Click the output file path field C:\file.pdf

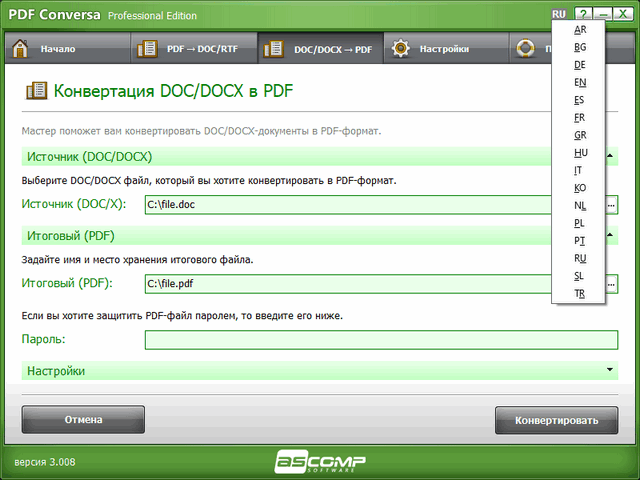pos(348,284)
